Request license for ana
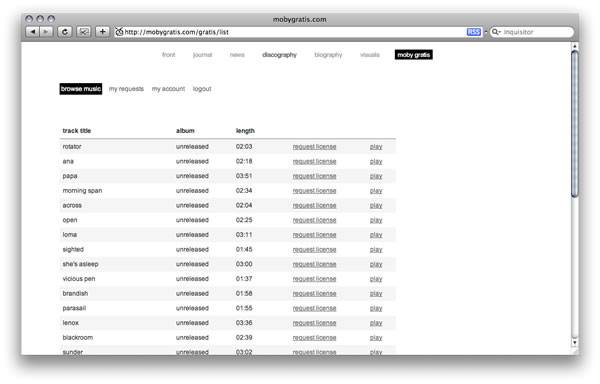600x384 pixels. point(314,161)
